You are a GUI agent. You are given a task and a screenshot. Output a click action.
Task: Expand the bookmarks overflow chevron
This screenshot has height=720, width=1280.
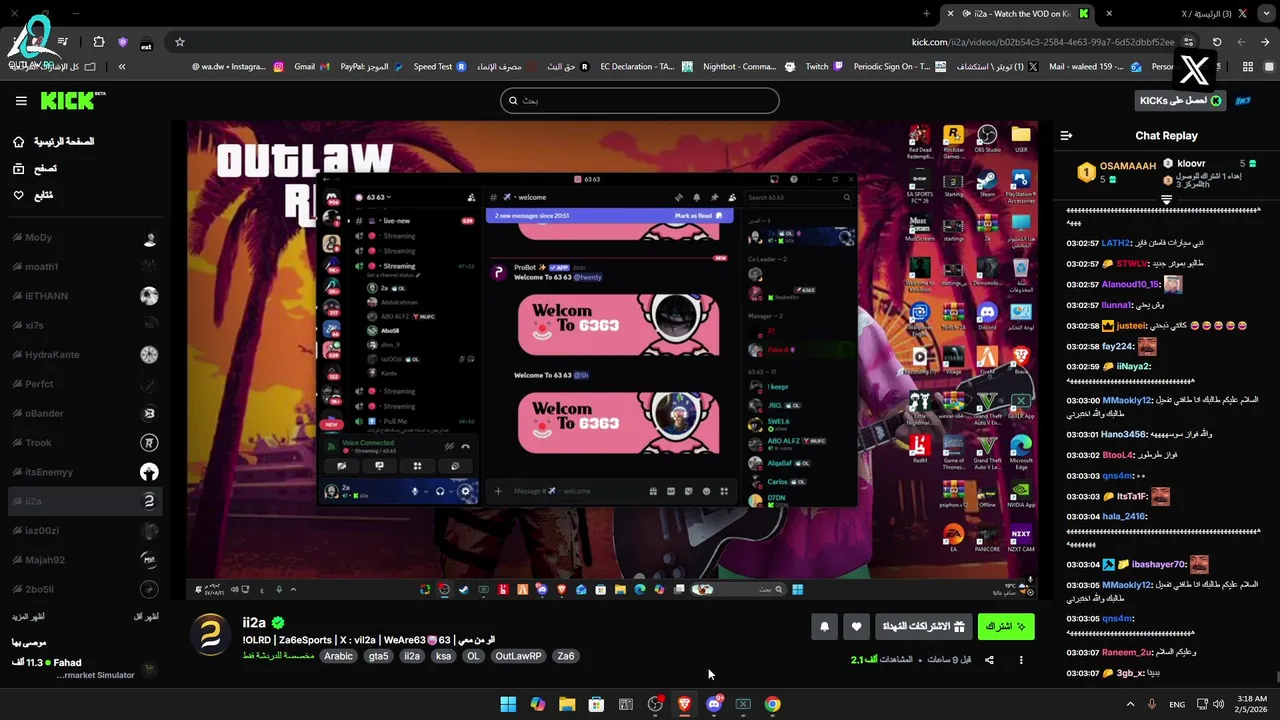122,67
